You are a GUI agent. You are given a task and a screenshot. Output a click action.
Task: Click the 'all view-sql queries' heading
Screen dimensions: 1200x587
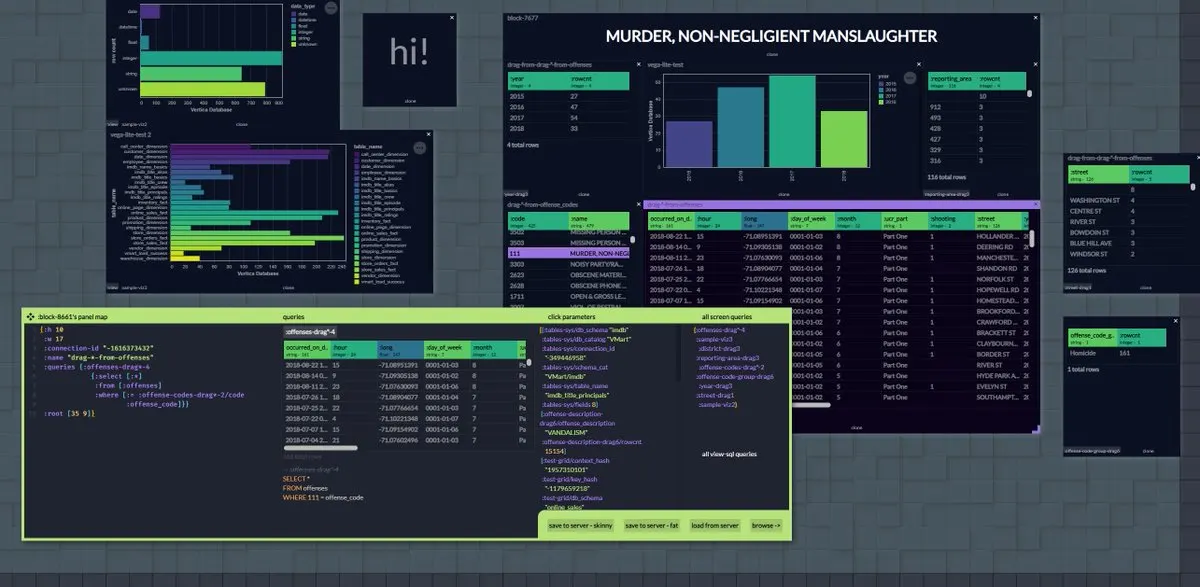[x=729, y=454]
